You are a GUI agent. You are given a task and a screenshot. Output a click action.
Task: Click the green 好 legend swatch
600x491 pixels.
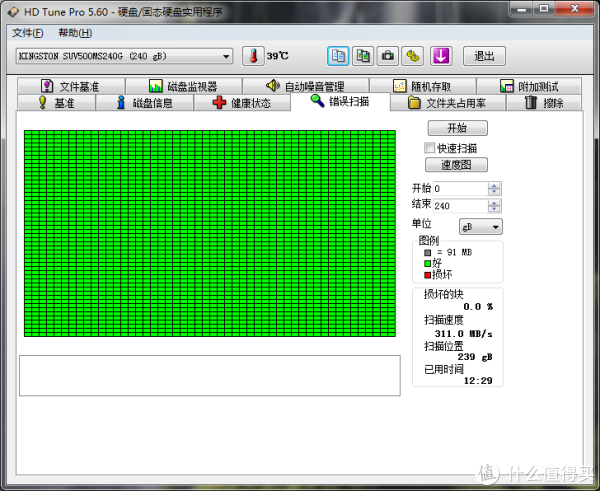pyautogui.click(x=427, y=263)
